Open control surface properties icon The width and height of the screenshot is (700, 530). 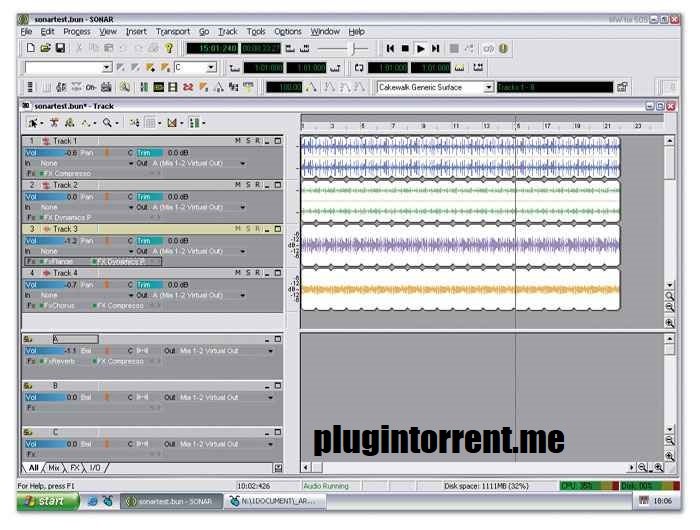click(622, 87)
